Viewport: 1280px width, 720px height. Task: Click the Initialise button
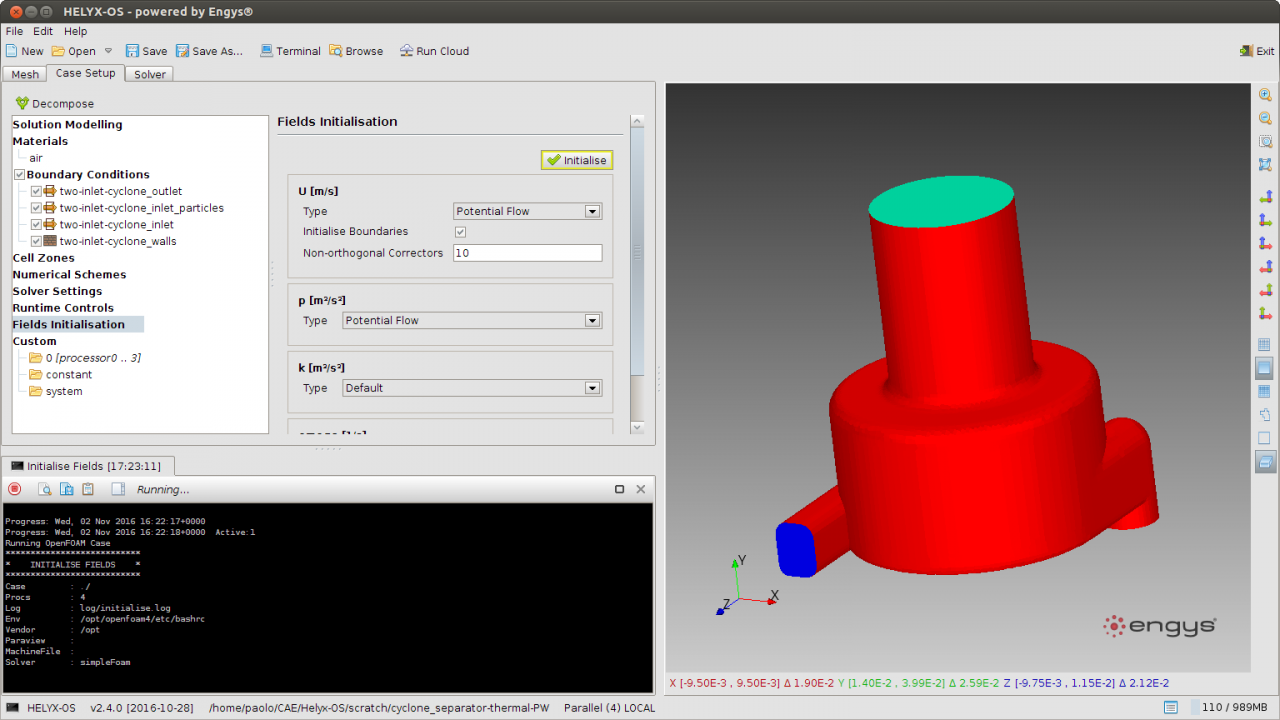[x=577, y=160]
